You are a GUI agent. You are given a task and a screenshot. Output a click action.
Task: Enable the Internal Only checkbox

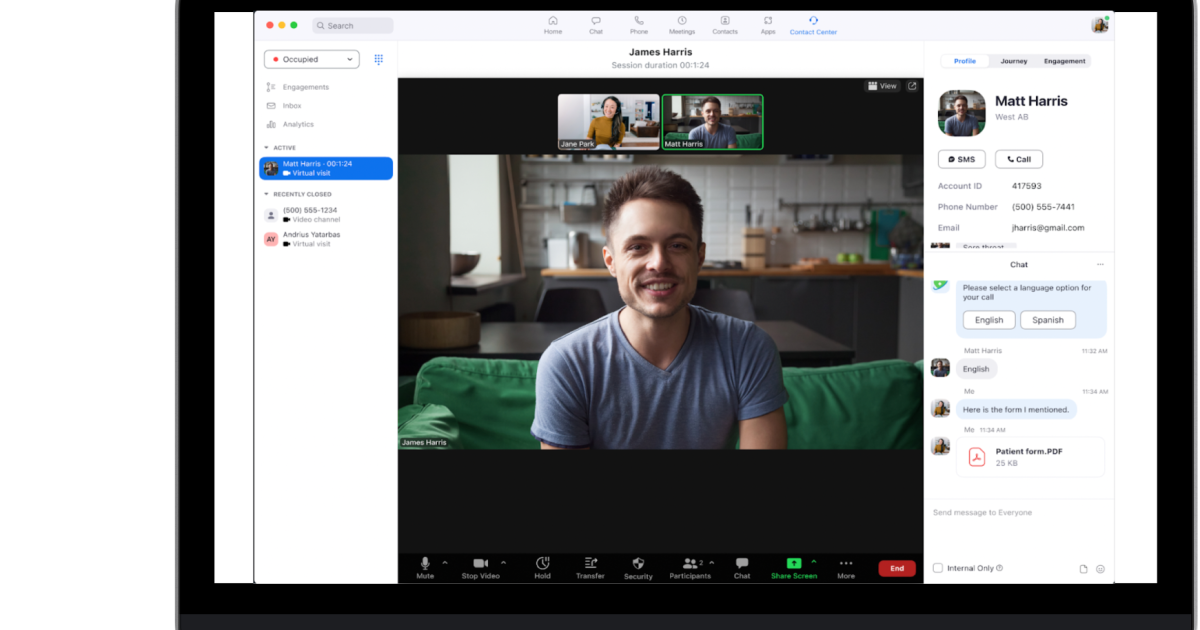point(937,567)
